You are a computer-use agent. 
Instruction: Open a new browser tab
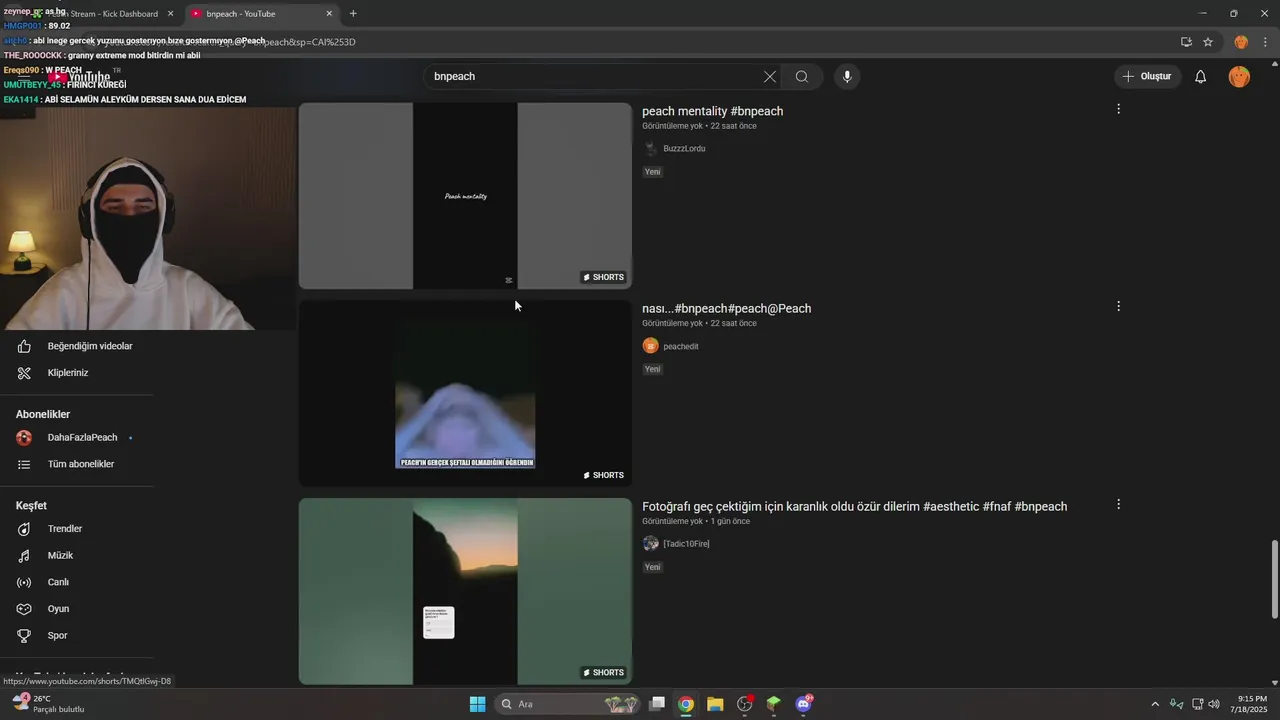click(353, 14)
